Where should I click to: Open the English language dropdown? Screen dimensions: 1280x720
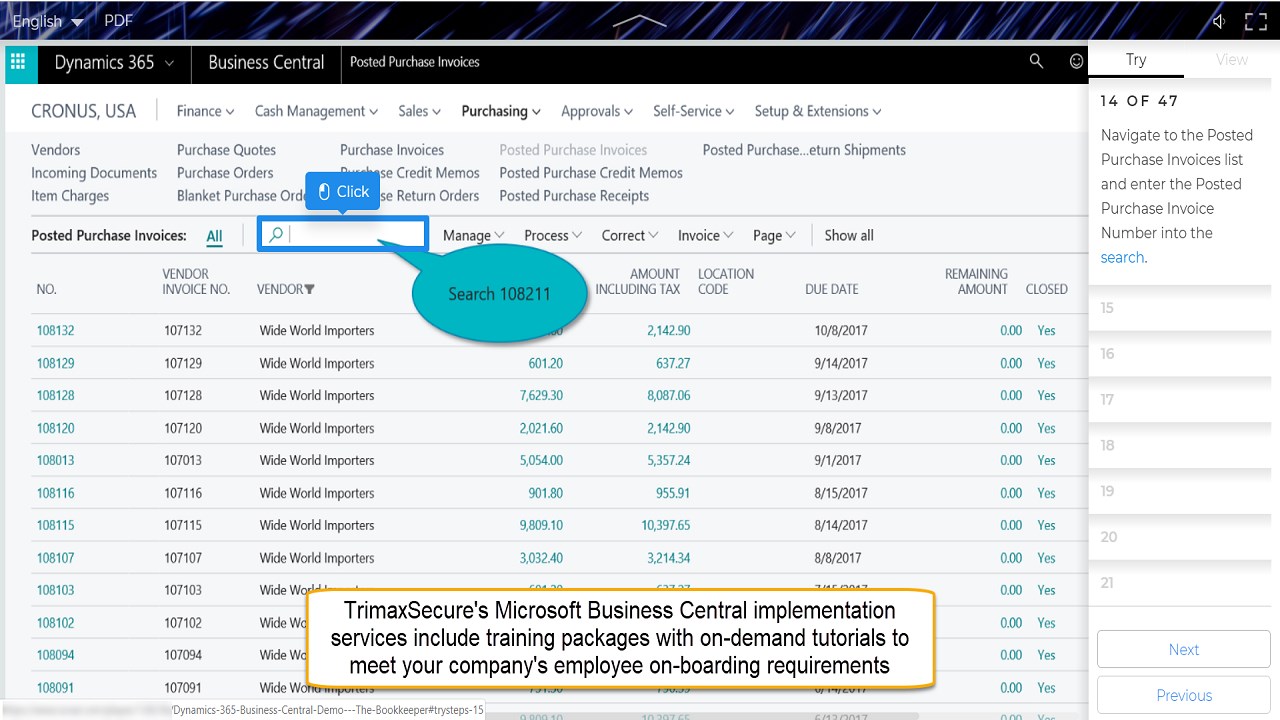click(49, 21)
